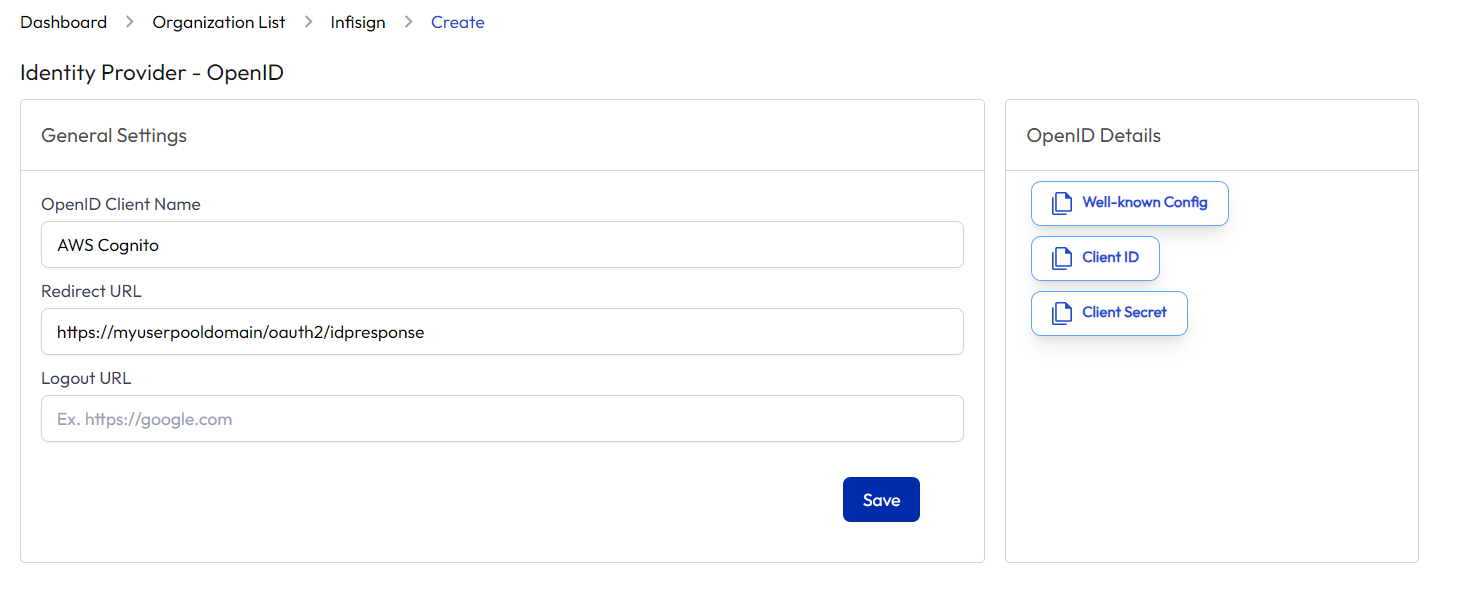Click chevron separator after Dashboard

point(130,22)
